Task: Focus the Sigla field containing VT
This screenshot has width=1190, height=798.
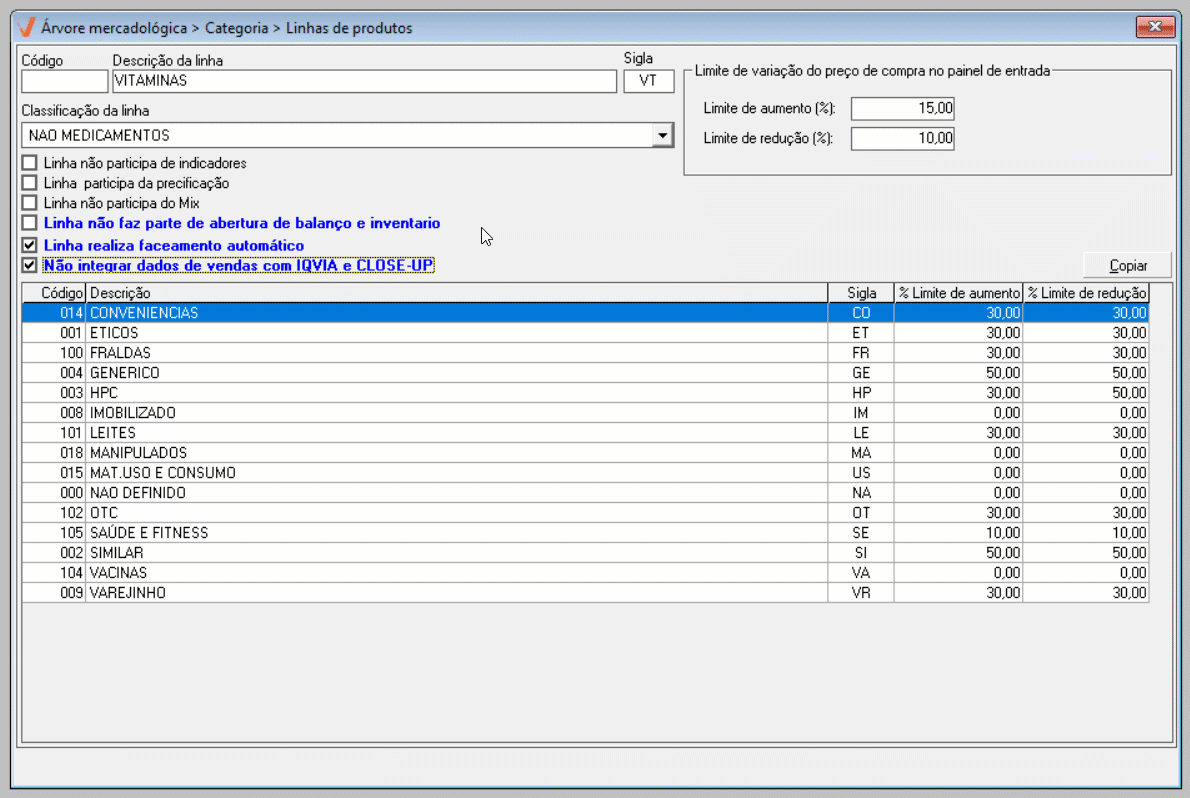Action: pyautogui.click(x=649, y=81)
